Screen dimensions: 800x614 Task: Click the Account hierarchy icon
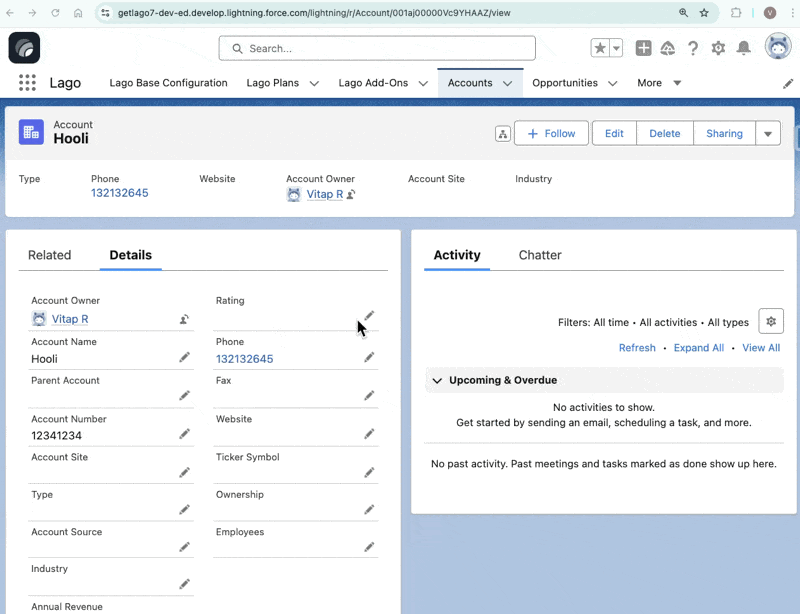(x=503, y=134)
